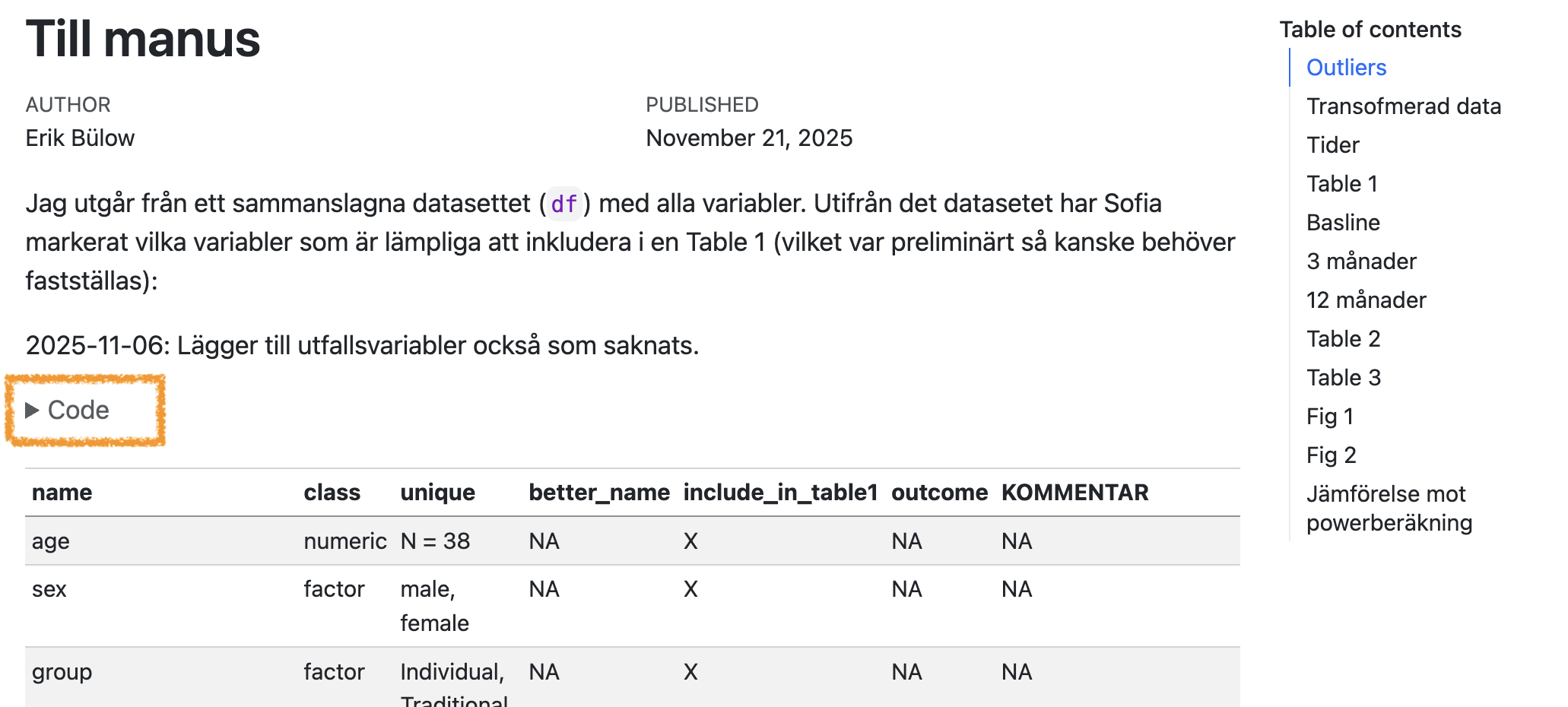Click the inline df code label
Viewport: 1568px width, 707px height.
(x=563, y=204)
